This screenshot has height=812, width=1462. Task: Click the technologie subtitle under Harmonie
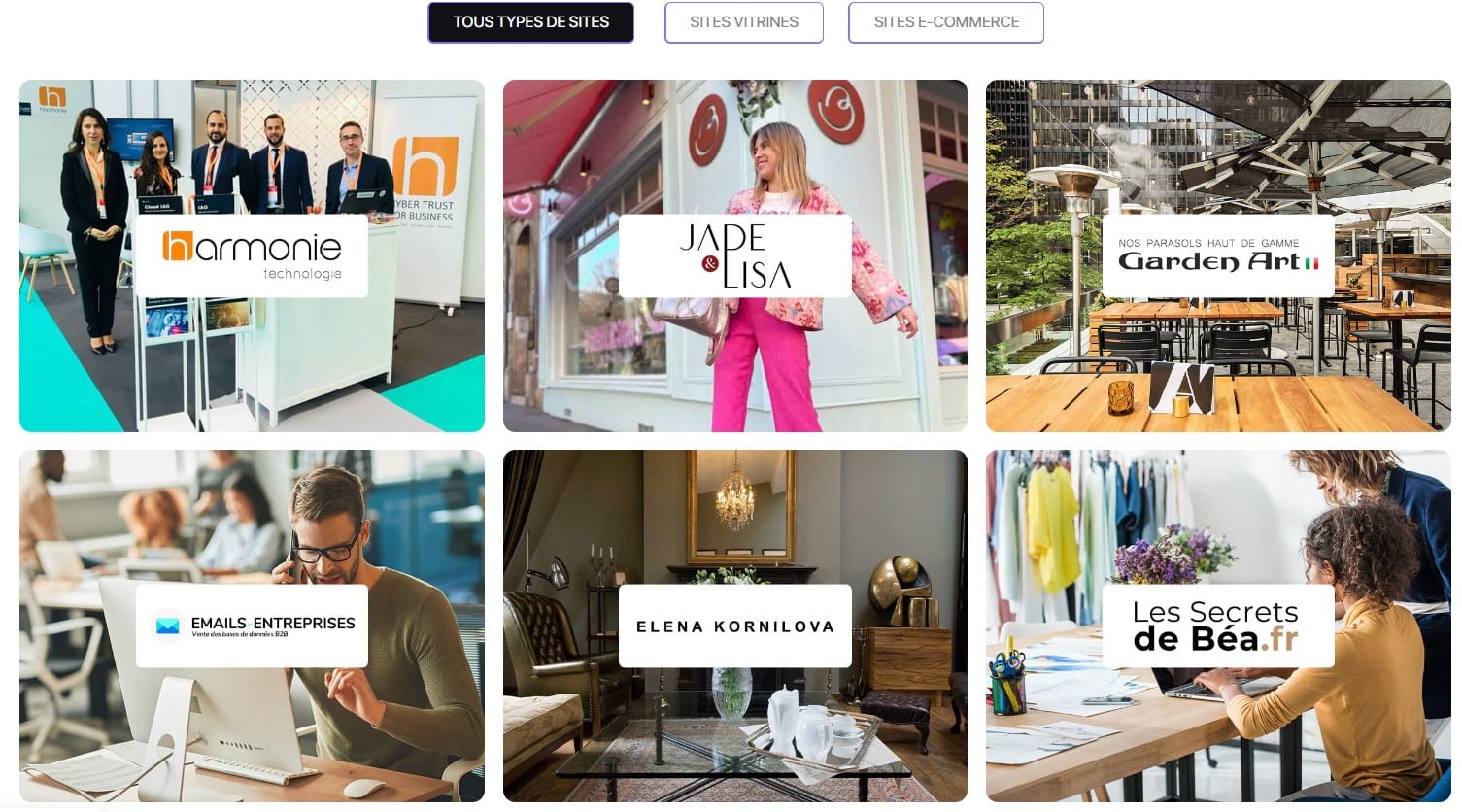[x=302, y=274]
